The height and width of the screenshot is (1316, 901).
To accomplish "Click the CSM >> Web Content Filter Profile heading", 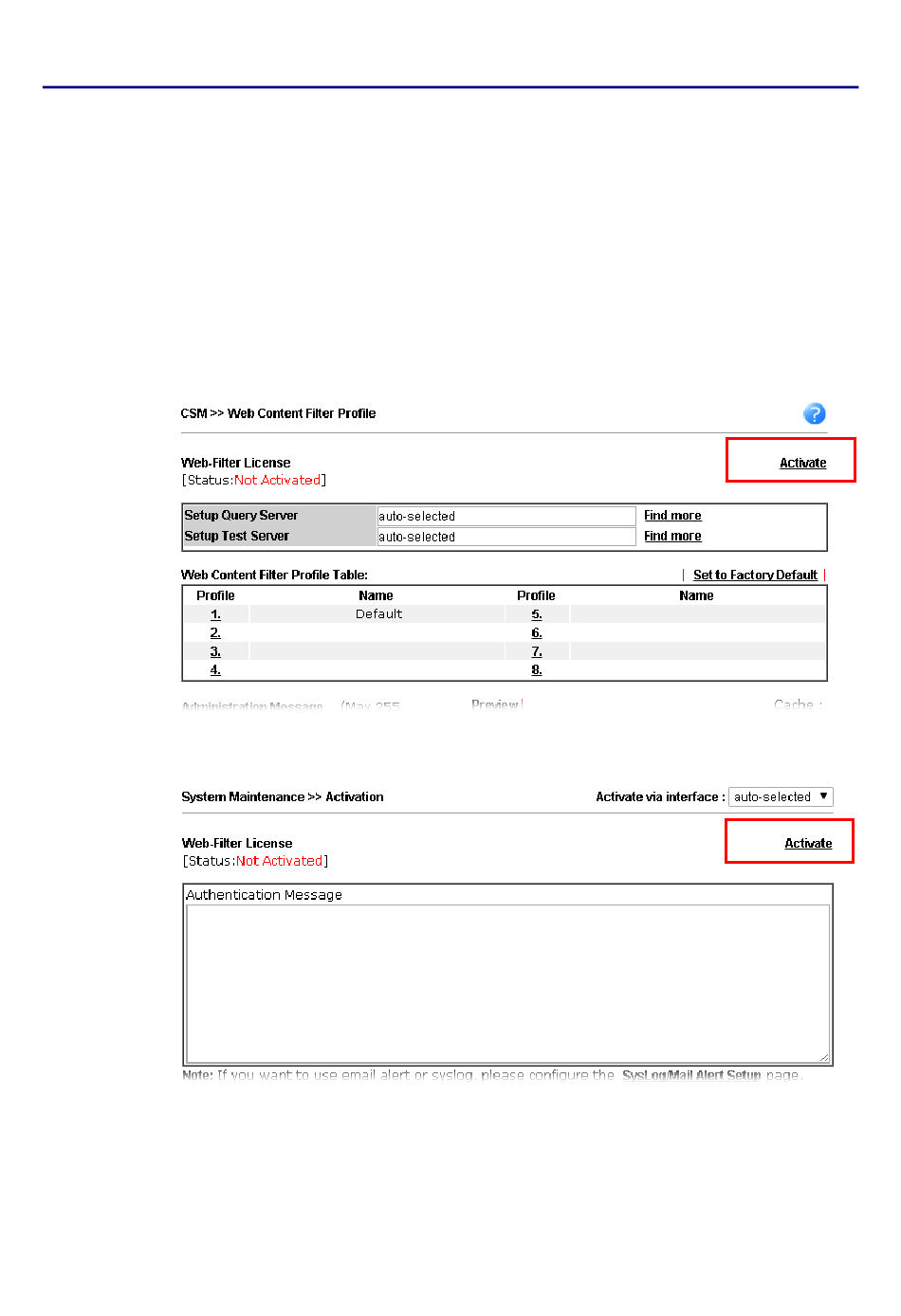I will coord(278,413).
